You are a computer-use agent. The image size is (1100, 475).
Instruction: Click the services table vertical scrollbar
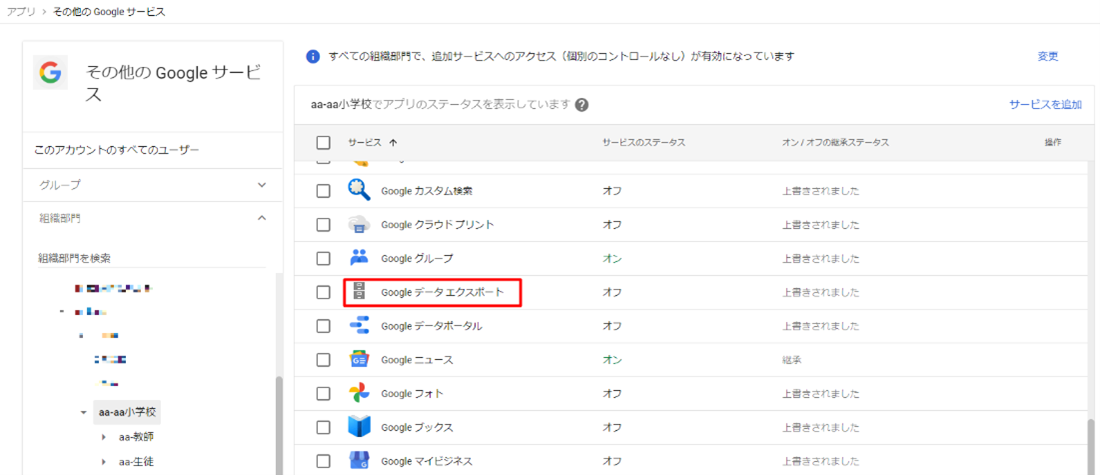(x=1090, y=447)
